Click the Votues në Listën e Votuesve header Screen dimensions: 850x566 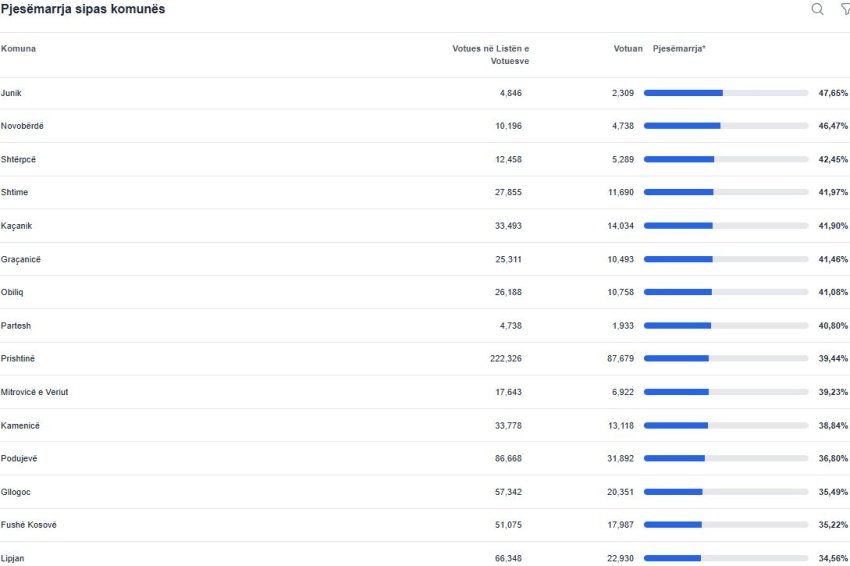[490, 55]
